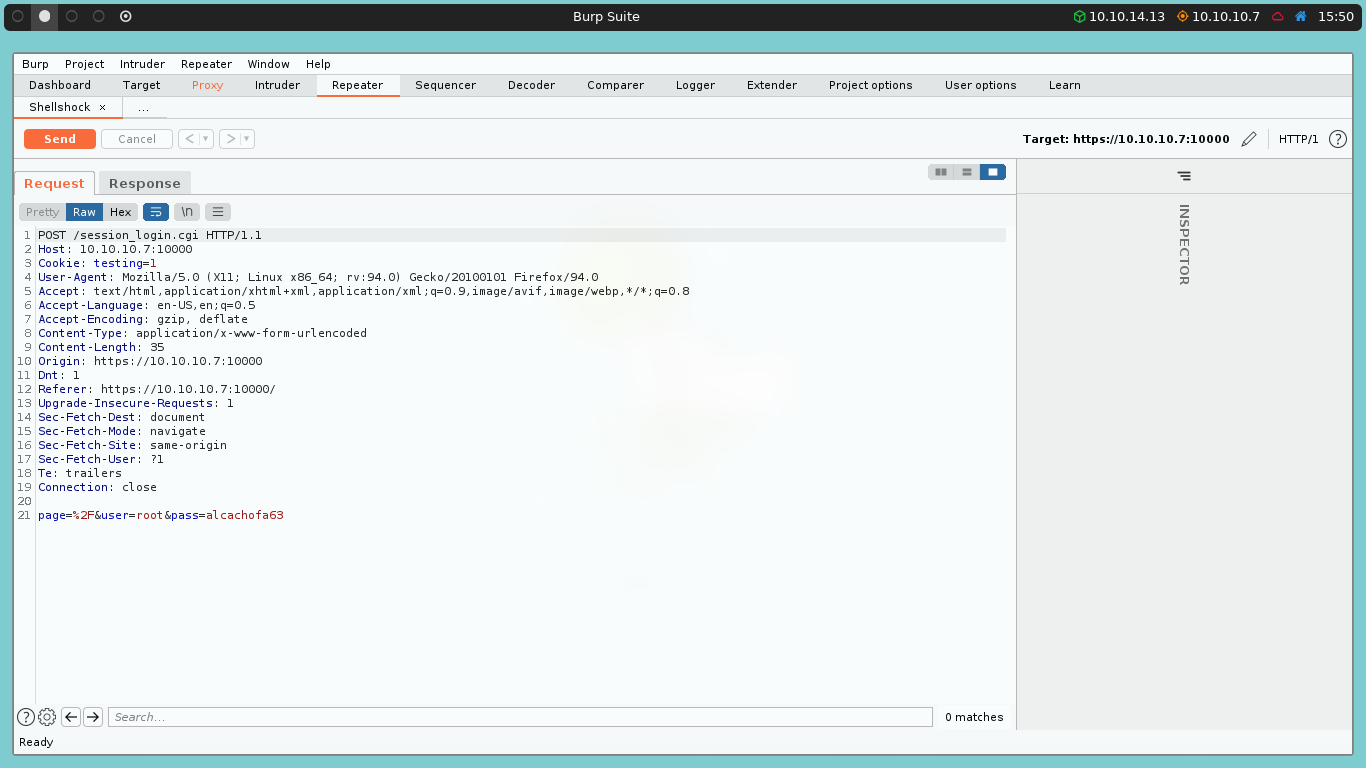Switch to the Comparer tab

click(x=616, y=85)
